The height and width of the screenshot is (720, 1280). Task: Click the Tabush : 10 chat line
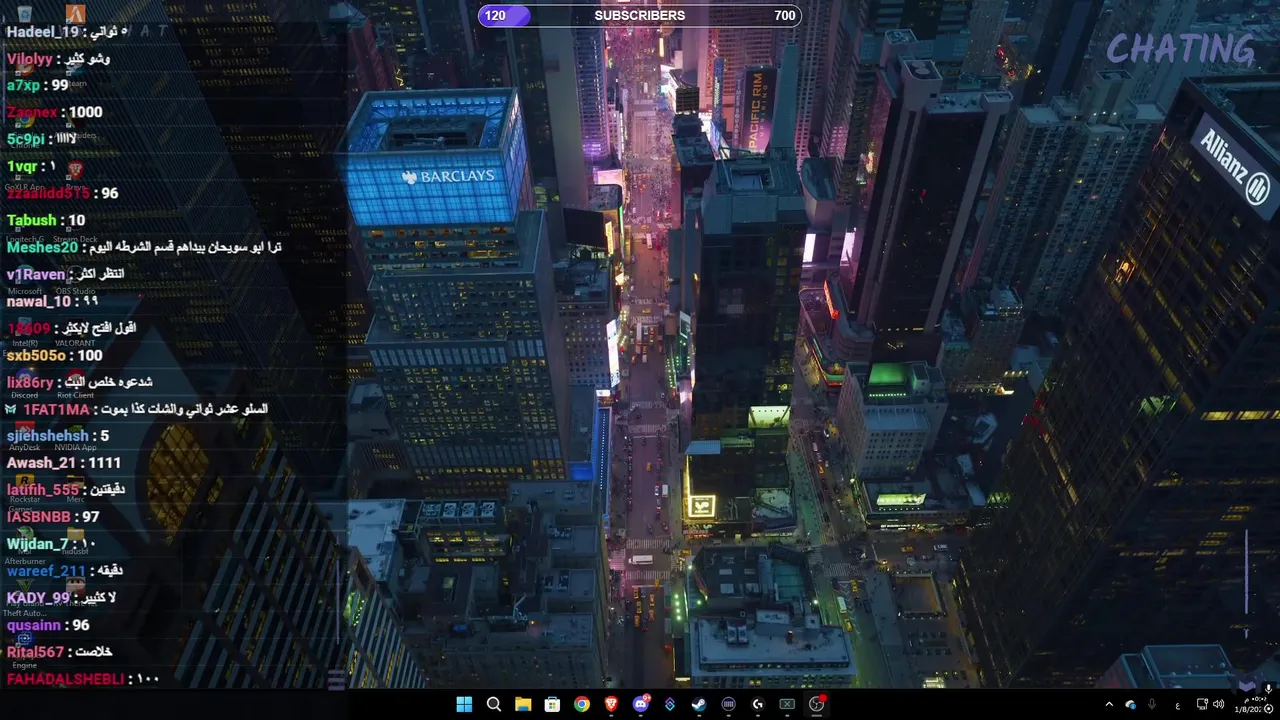click(x=46, y=221)
